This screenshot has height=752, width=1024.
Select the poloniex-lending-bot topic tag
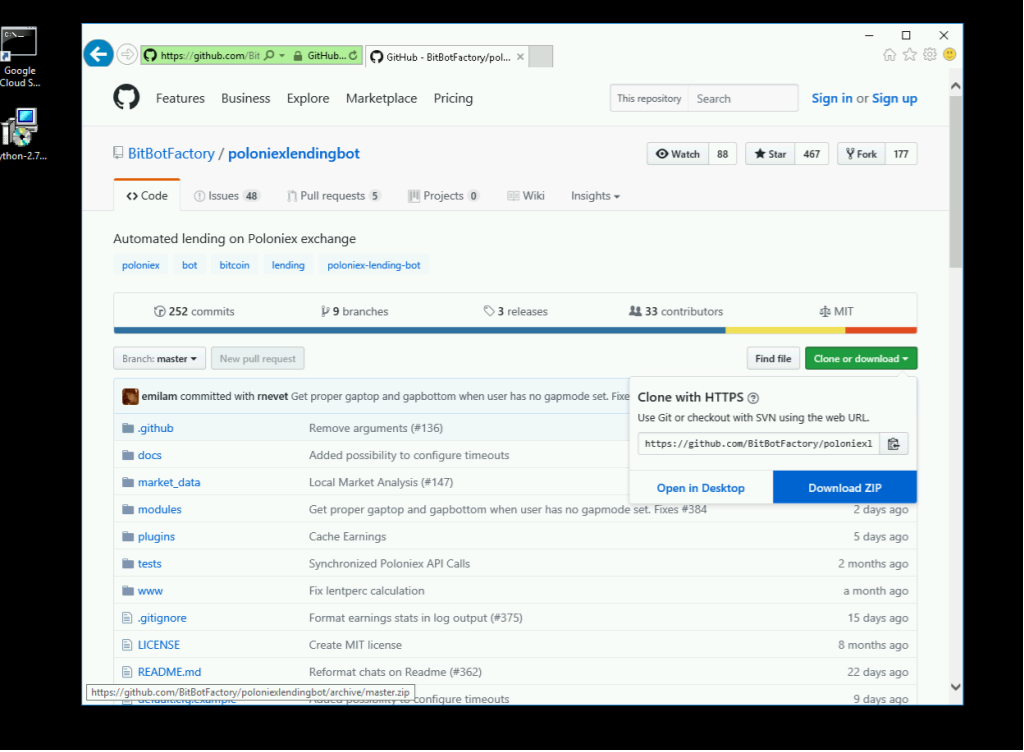(374, 265)
